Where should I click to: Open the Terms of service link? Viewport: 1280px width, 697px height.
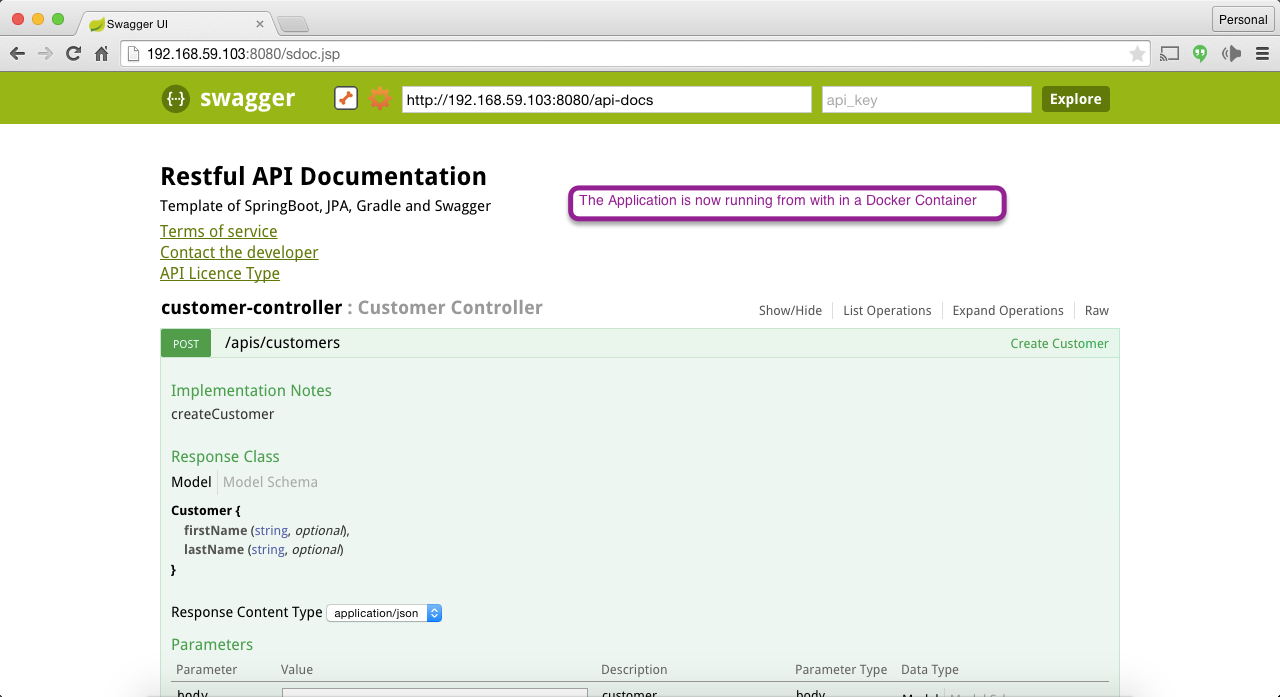click(x=218, y=231)
